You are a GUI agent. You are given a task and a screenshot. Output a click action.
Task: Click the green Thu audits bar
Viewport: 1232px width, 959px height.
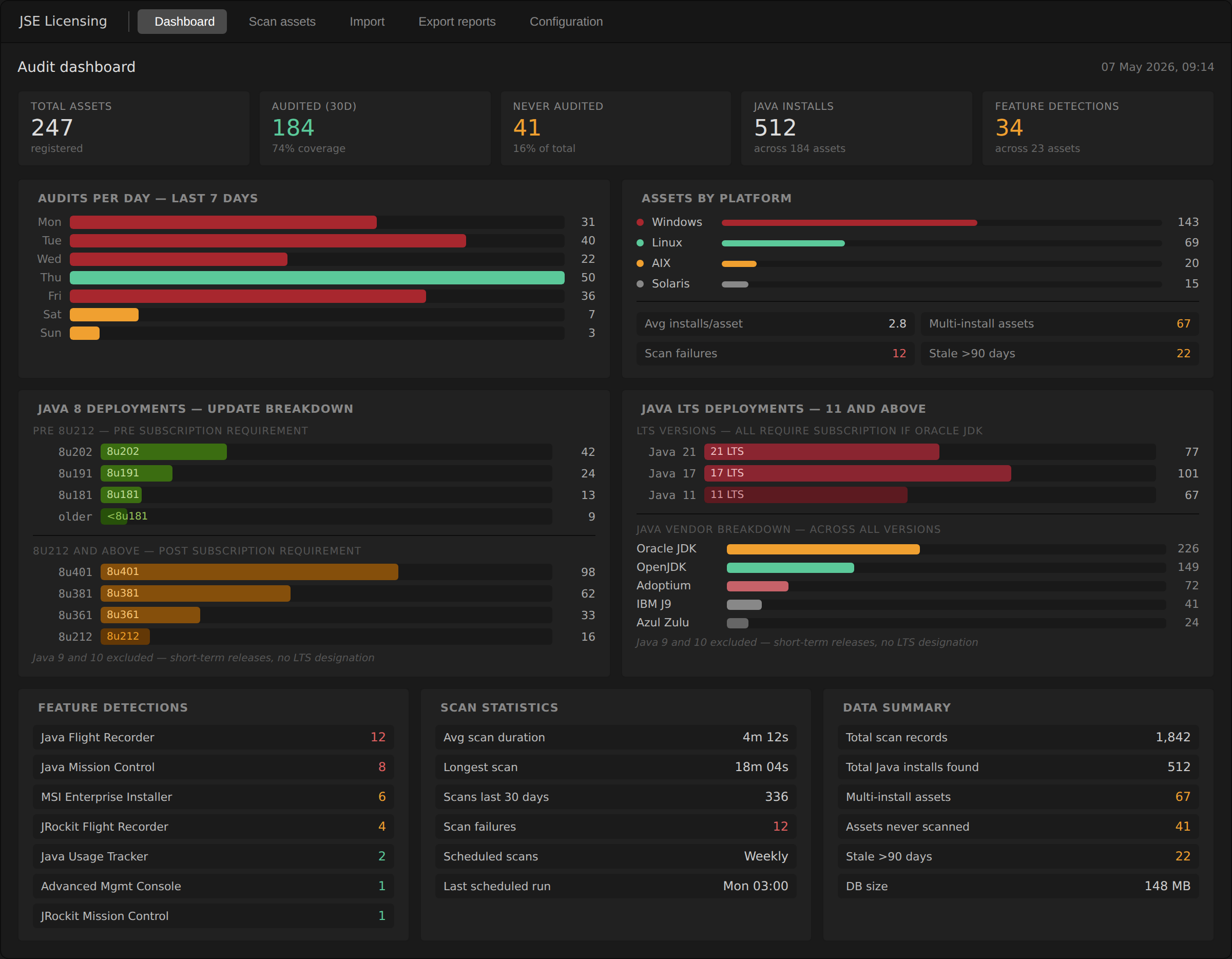click(317, 278)
